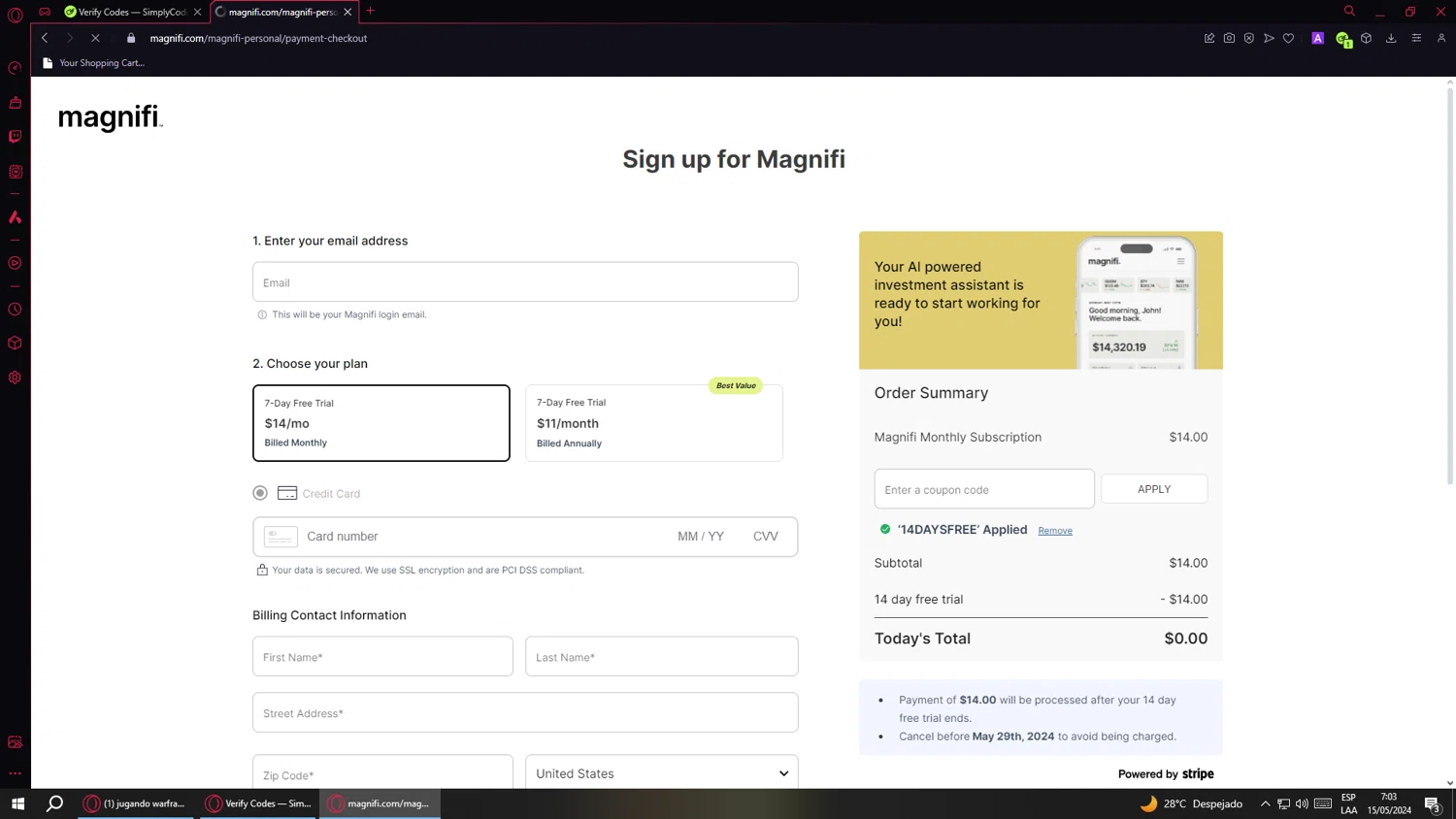
Task: Open the downloads icon in toolbar
Action: [1391, 38]
